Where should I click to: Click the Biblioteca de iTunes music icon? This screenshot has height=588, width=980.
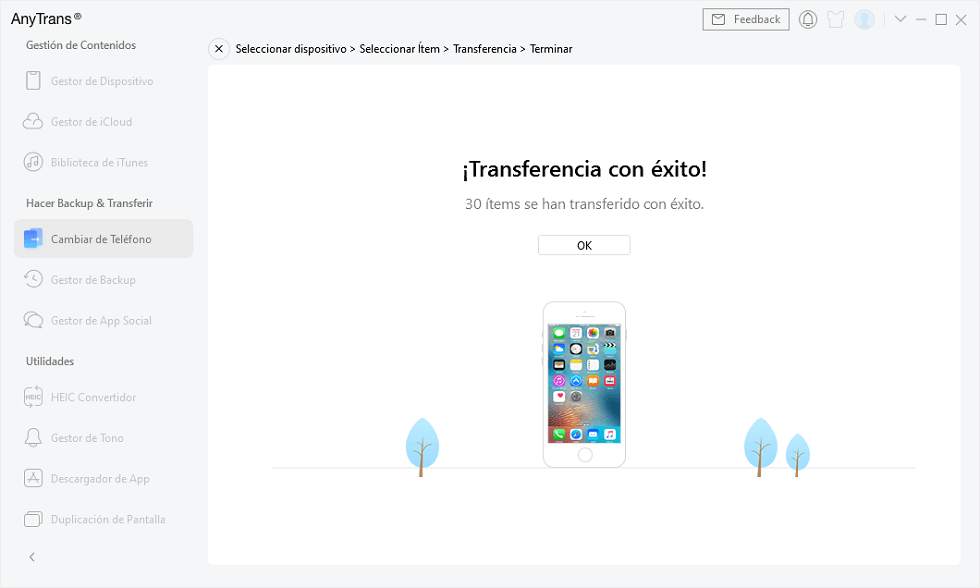[x=33, y=162]
